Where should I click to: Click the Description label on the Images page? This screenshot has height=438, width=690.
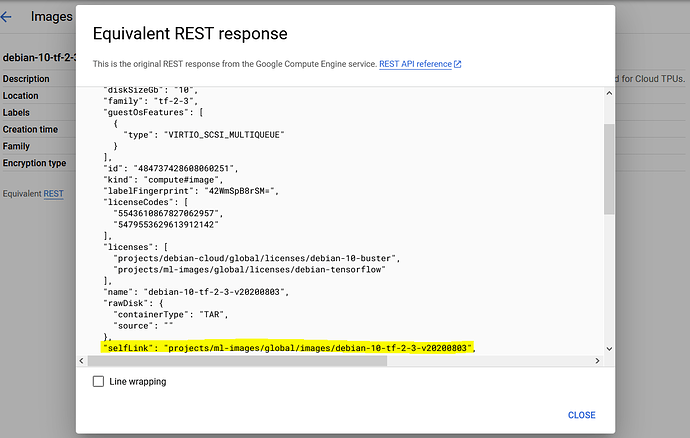click(26, 79)
